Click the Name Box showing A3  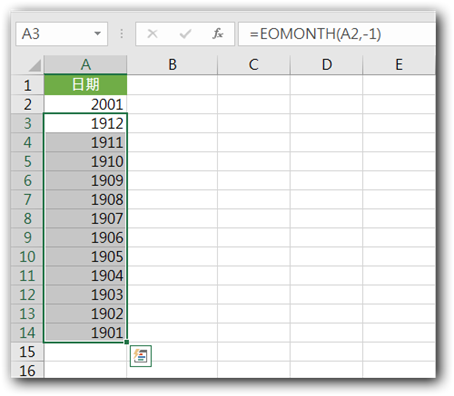click(62, 34)
